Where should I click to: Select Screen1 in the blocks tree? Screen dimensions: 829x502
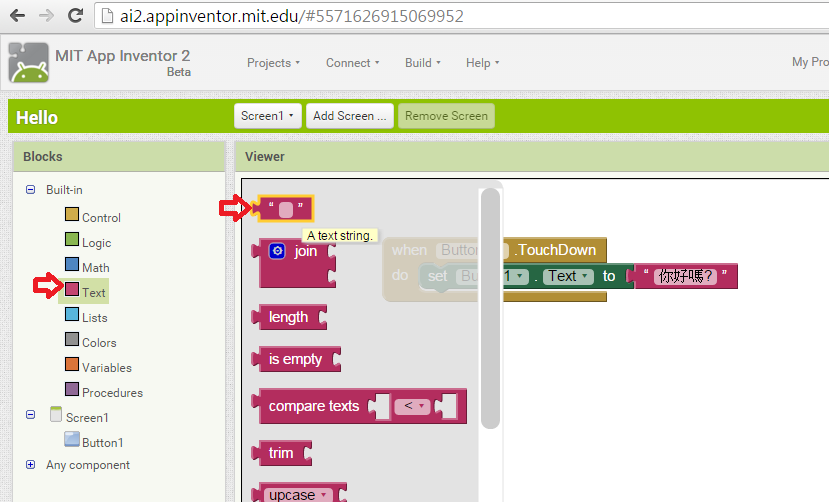coord(87,417)
